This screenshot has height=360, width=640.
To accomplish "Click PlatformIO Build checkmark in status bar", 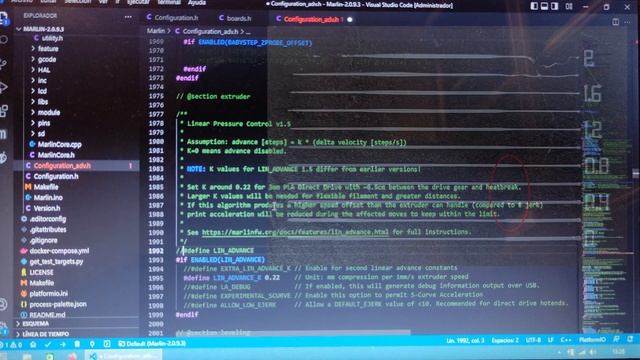I will click(x=48, y=344).
